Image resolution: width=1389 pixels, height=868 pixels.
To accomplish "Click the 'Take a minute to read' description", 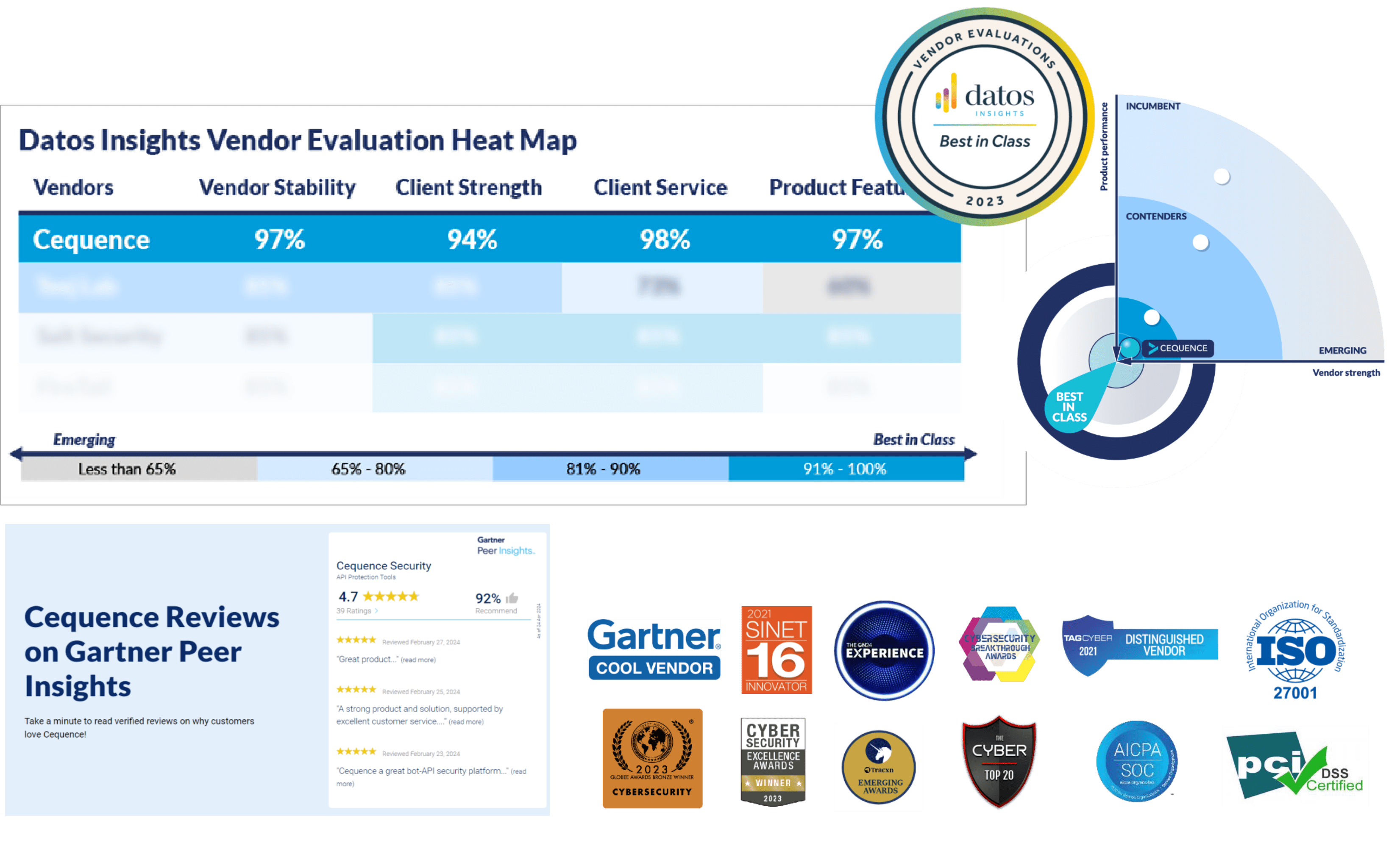I will 139,727.
